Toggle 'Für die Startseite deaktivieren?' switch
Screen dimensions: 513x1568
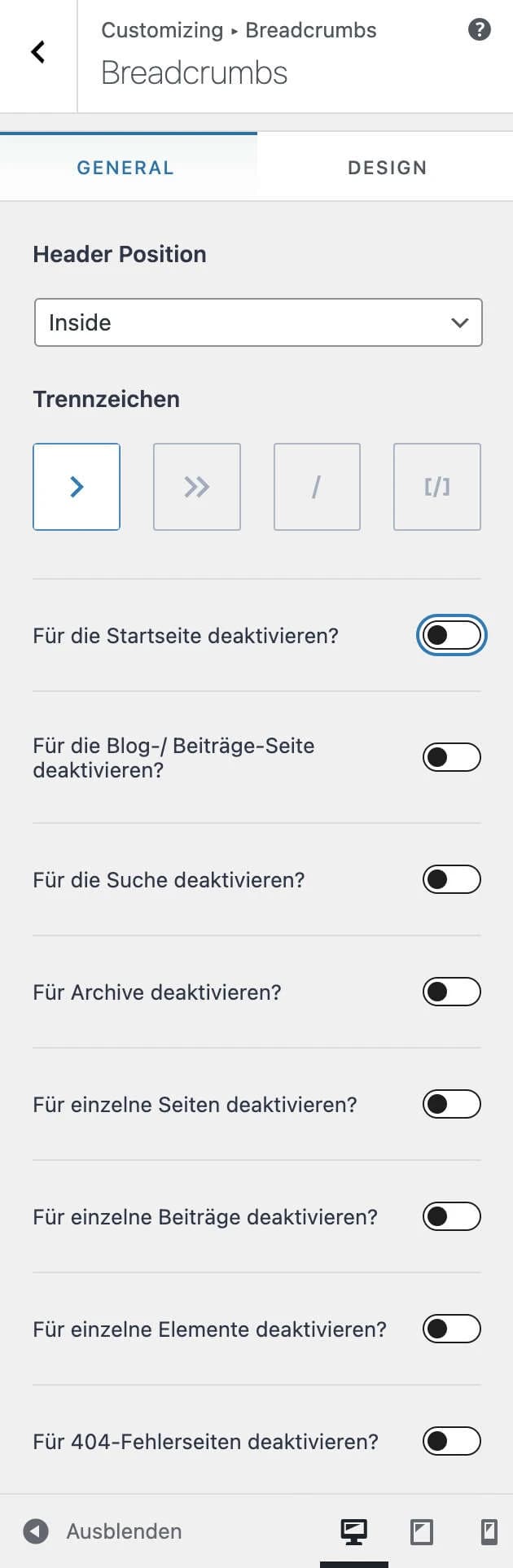pyautogui.click(x=452, y=636)
